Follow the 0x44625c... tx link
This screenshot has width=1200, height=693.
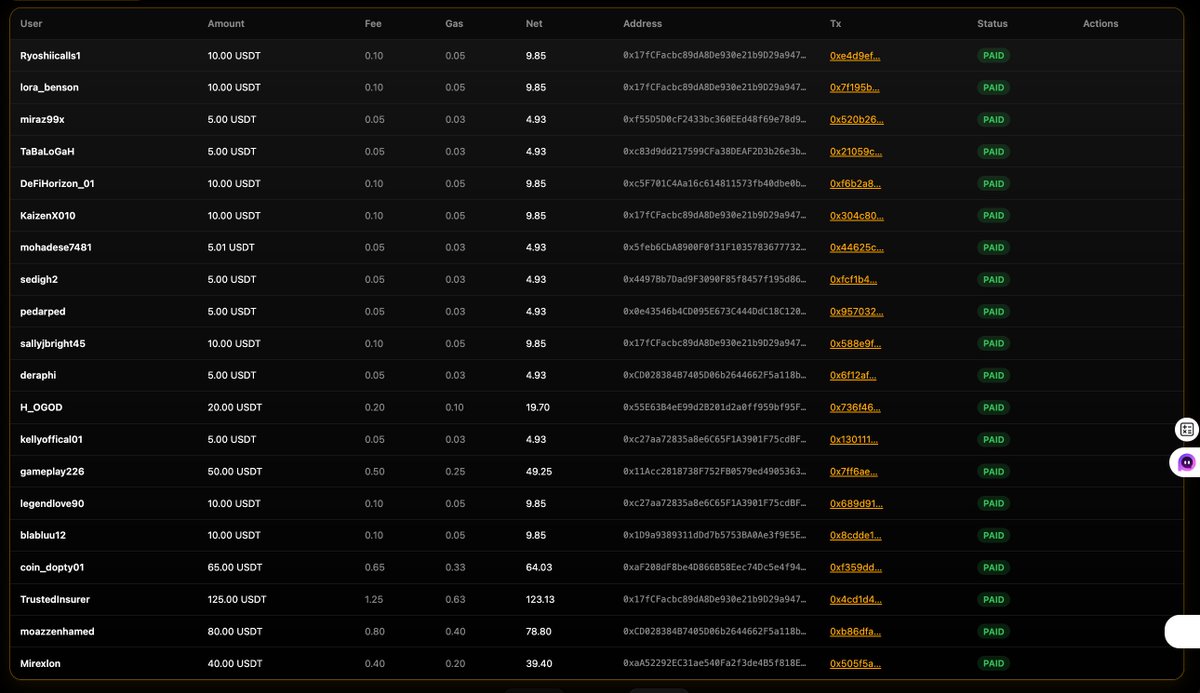pyautogui.click(x=857, y=248)
